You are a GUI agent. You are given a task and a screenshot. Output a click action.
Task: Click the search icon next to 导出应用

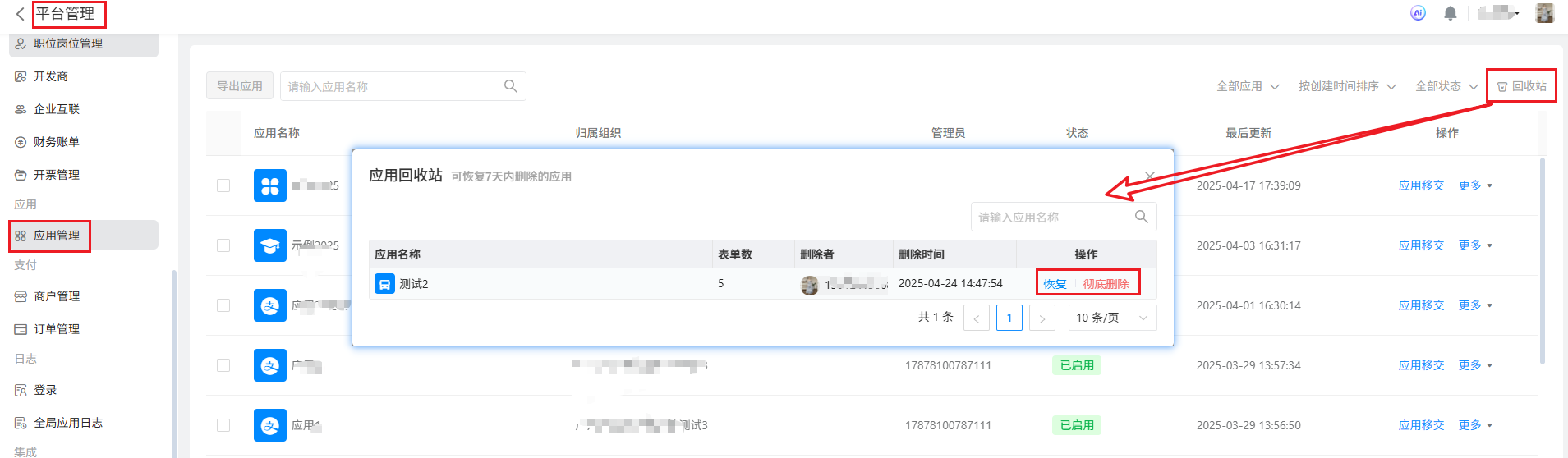[x=510, y=86]
